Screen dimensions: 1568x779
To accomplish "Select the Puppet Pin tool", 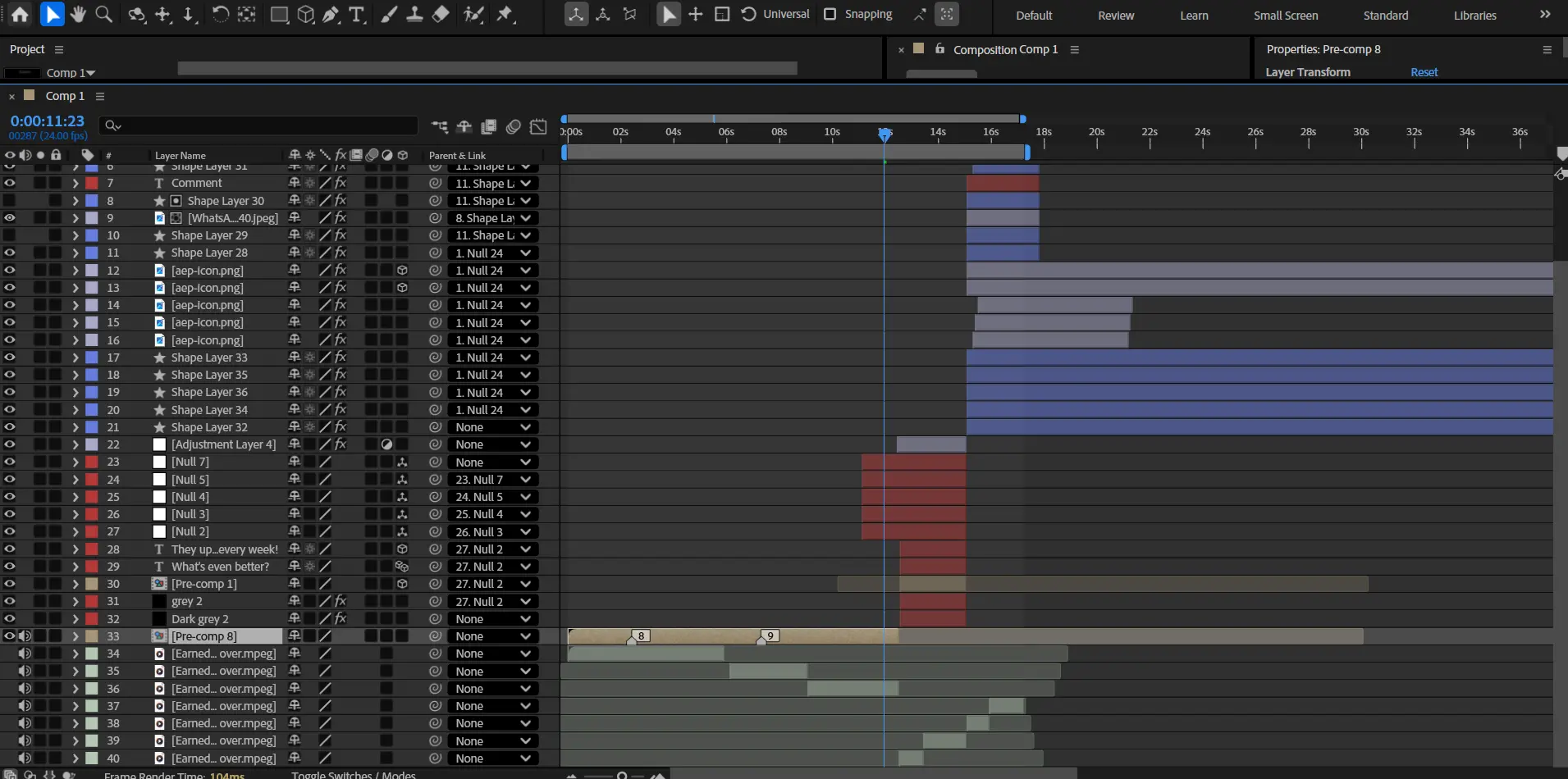I will pyautogui.click(x=505, y=14).
